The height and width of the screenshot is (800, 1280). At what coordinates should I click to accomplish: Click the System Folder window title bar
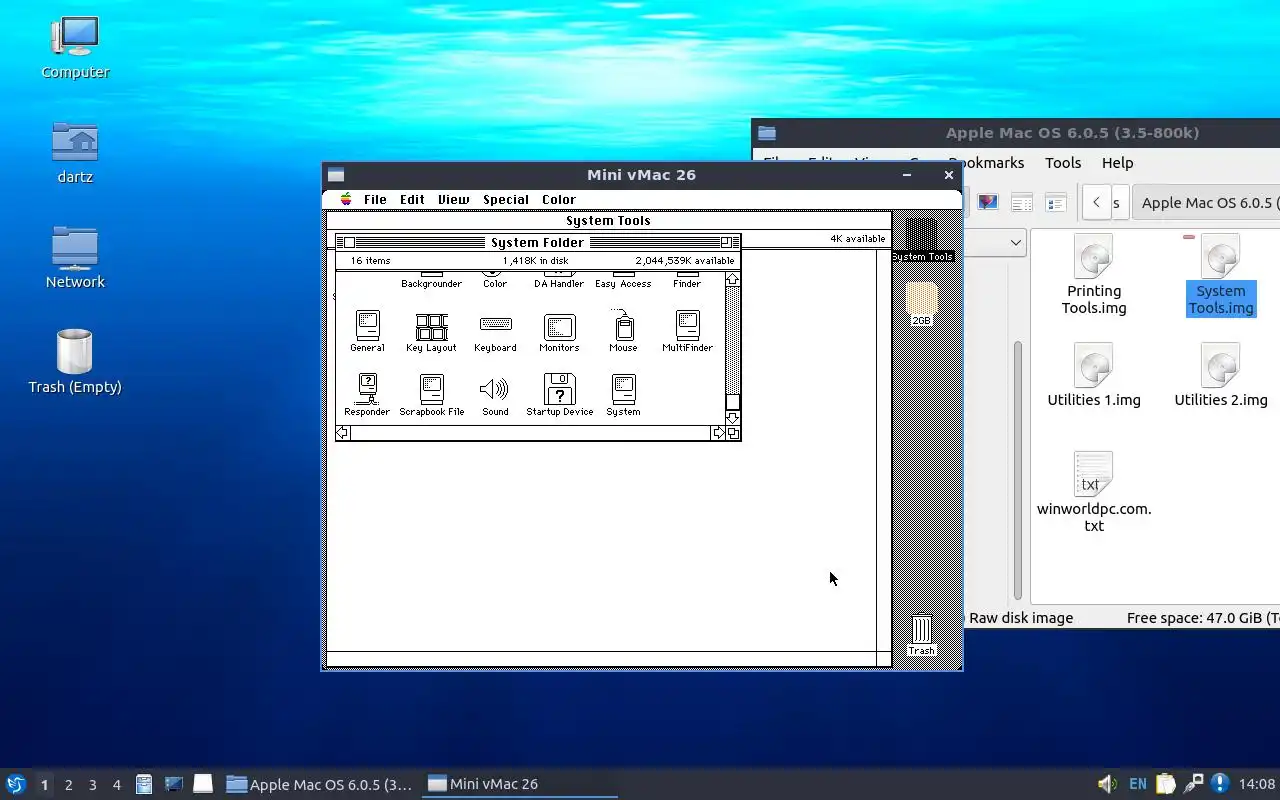point(537,242)
